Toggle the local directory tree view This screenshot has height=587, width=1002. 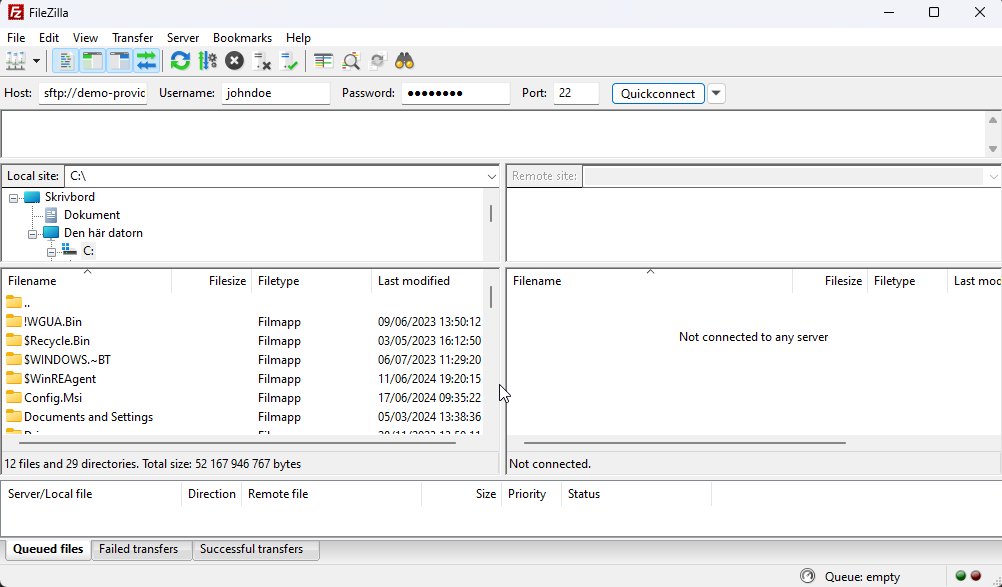(92, 61)
